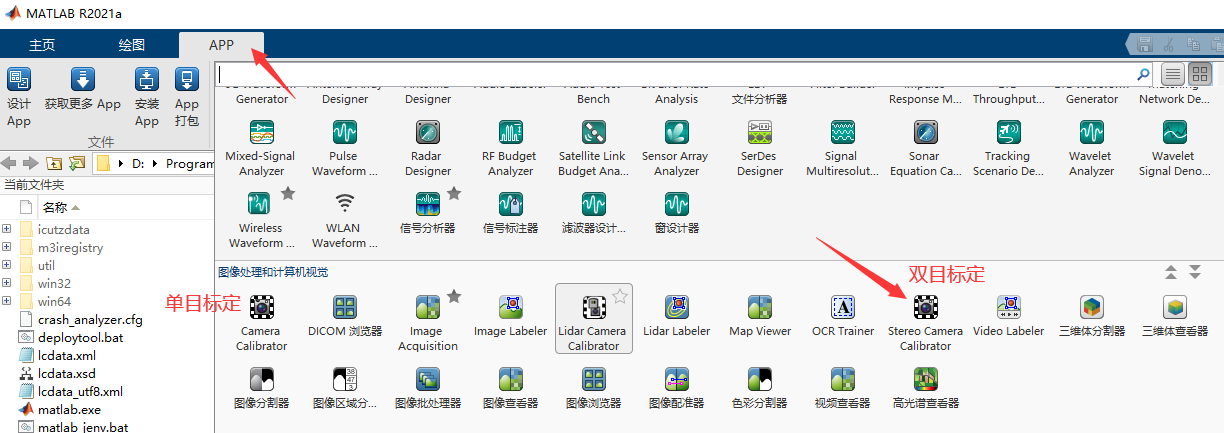Open the Map Viewer app
The height and width of the screenshot is (433, 1224).
click(760, 315)
